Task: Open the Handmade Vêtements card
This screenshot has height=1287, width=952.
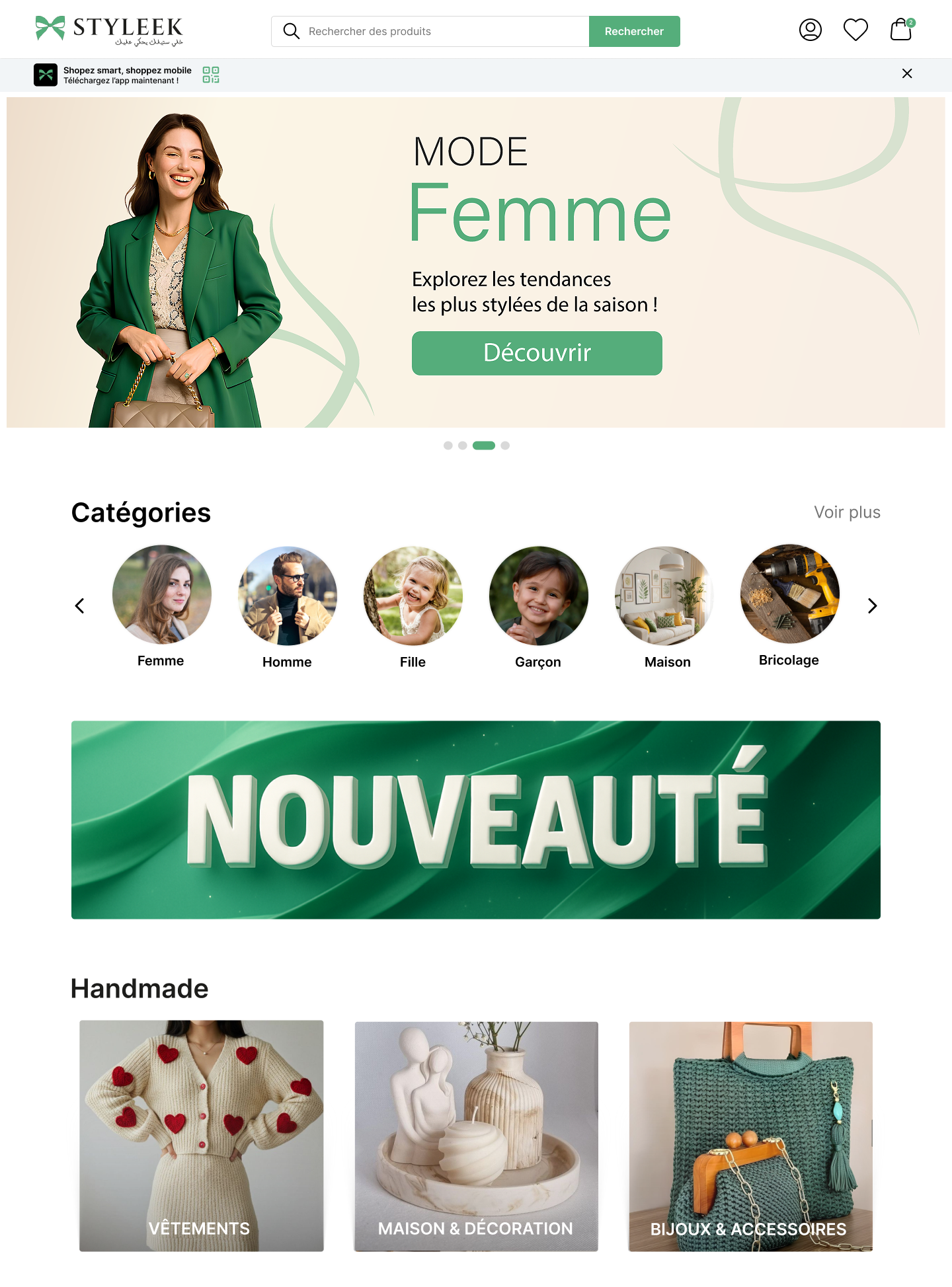Action: pyautogui.click(x=202, y=1136)
